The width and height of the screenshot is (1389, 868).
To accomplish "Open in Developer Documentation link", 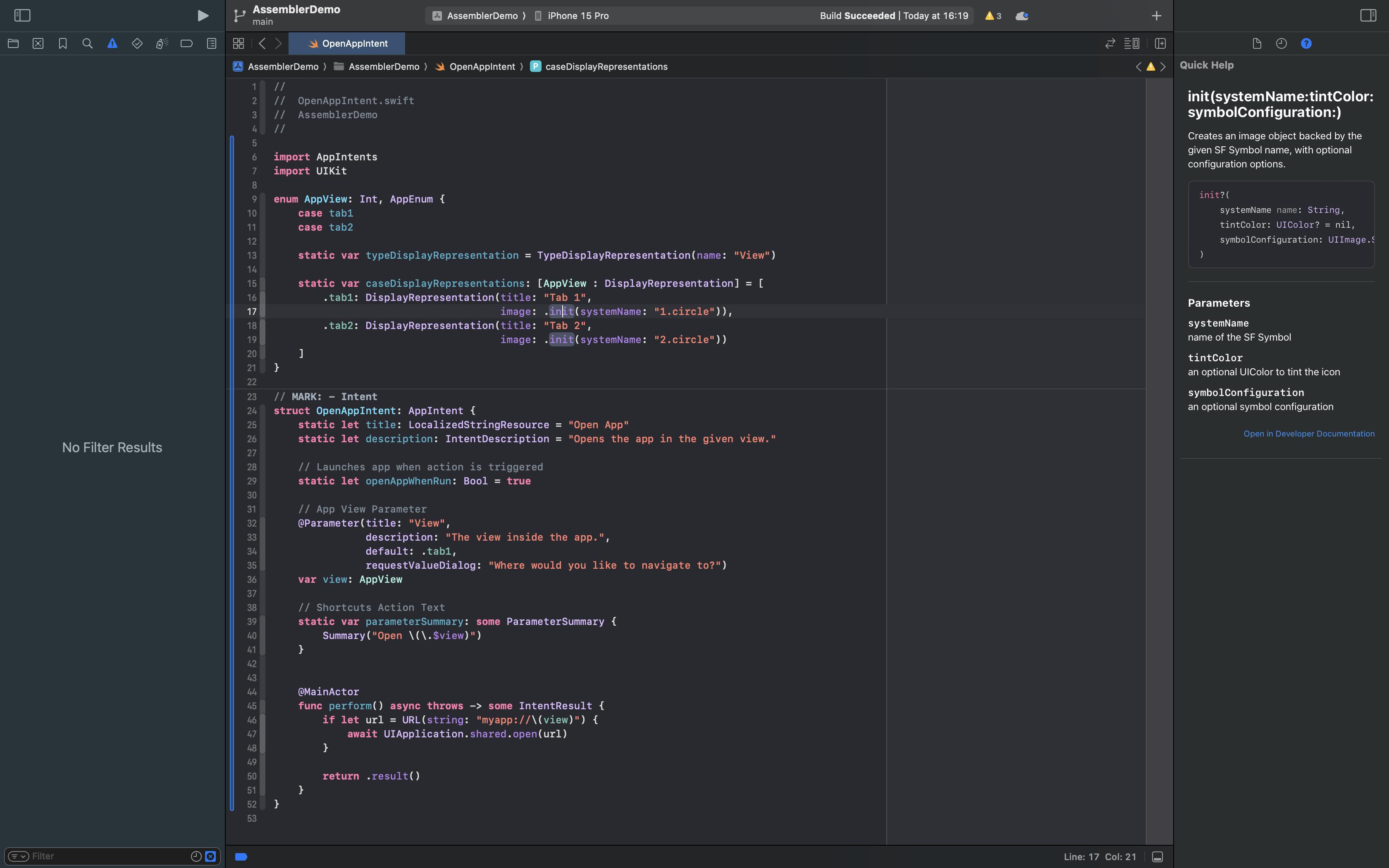I will pos(1309,434).
